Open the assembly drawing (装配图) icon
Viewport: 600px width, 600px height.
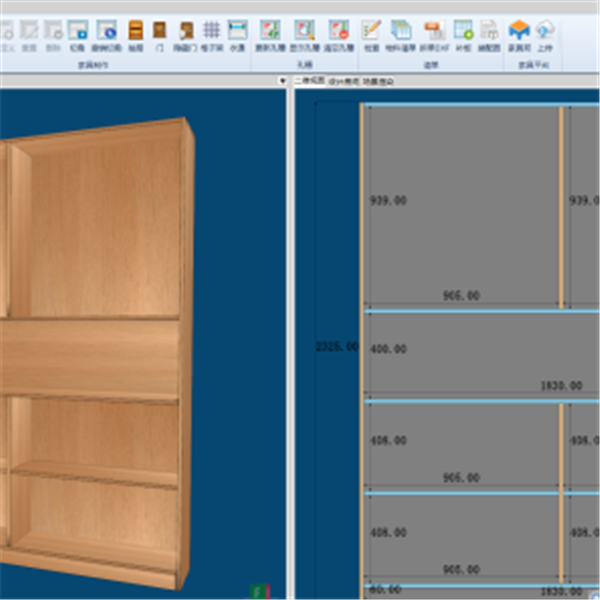[x=489, y=32]
